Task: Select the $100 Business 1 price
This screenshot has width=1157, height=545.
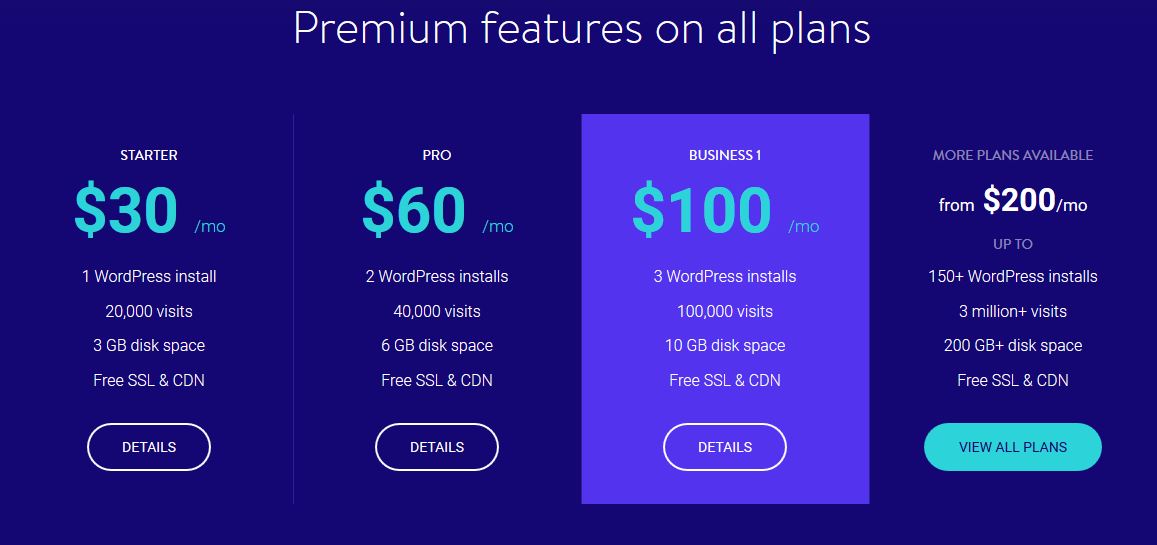Action: pos(702,210)
